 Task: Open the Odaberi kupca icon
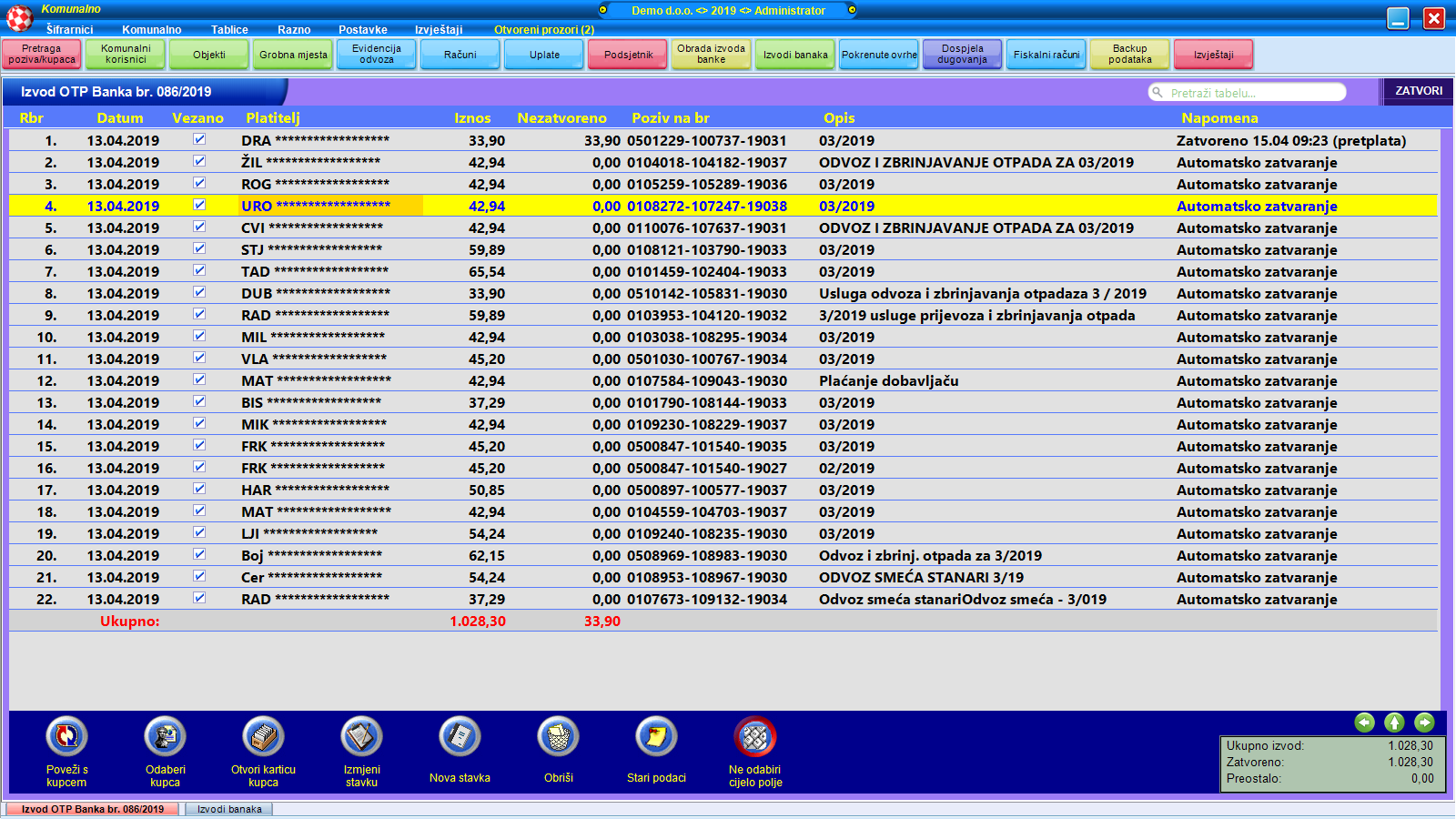click(165, 737)
